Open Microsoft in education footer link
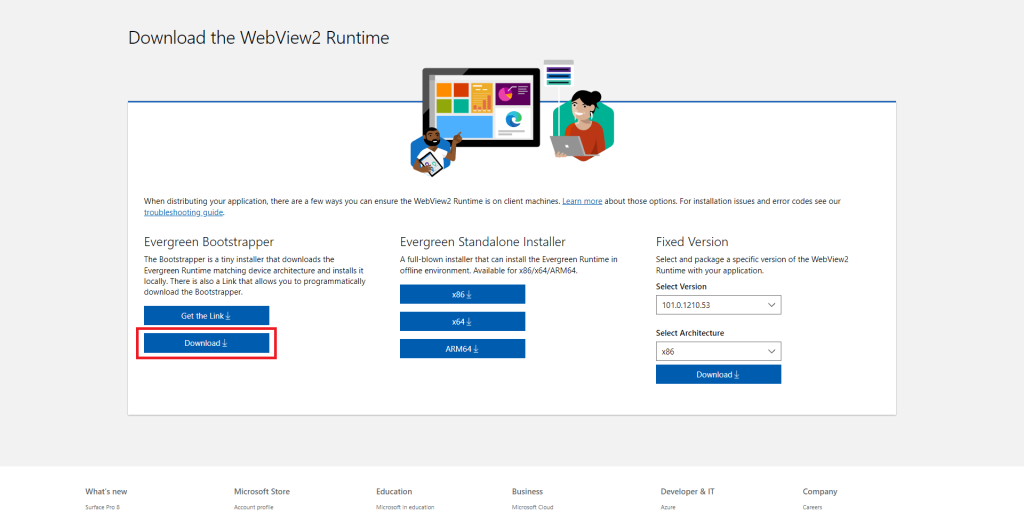This screenshot has width=1024, height=513. click(405, 507)
